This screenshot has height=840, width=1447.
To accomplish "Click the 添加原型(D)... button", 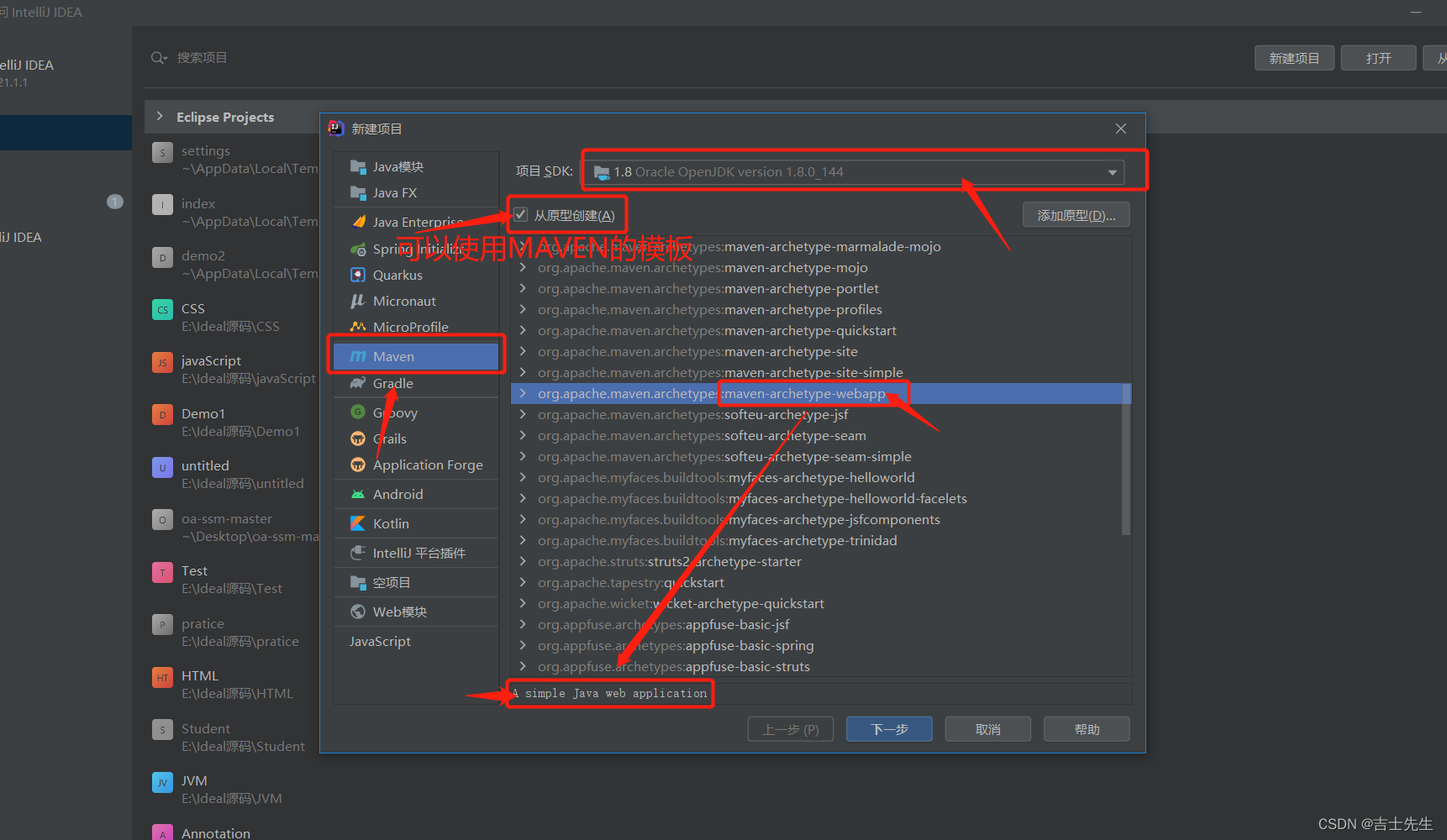I will click(x=1076, y=215).
